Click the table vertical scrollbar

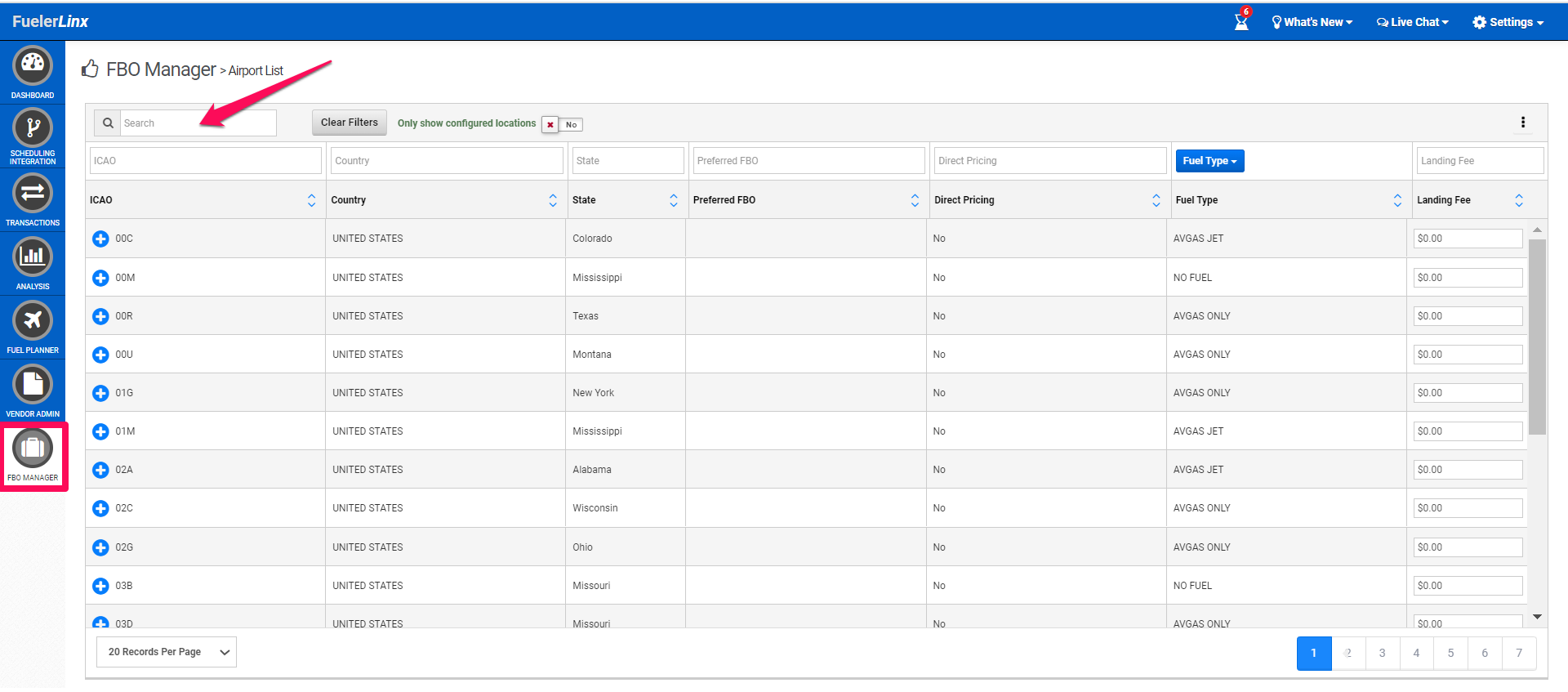pyautogui.click(x=1537, y=337)
